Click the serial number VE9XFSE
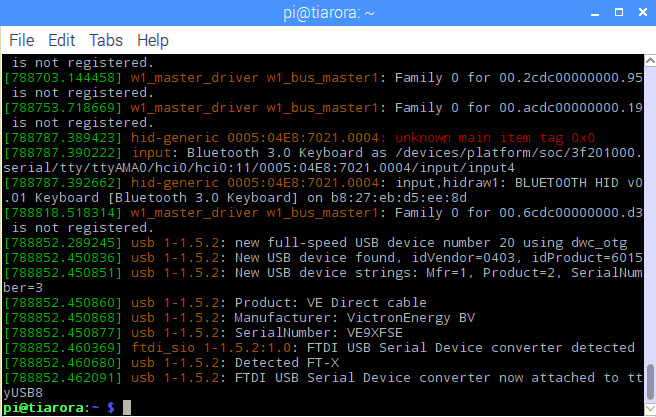 (x=374, y=333)
